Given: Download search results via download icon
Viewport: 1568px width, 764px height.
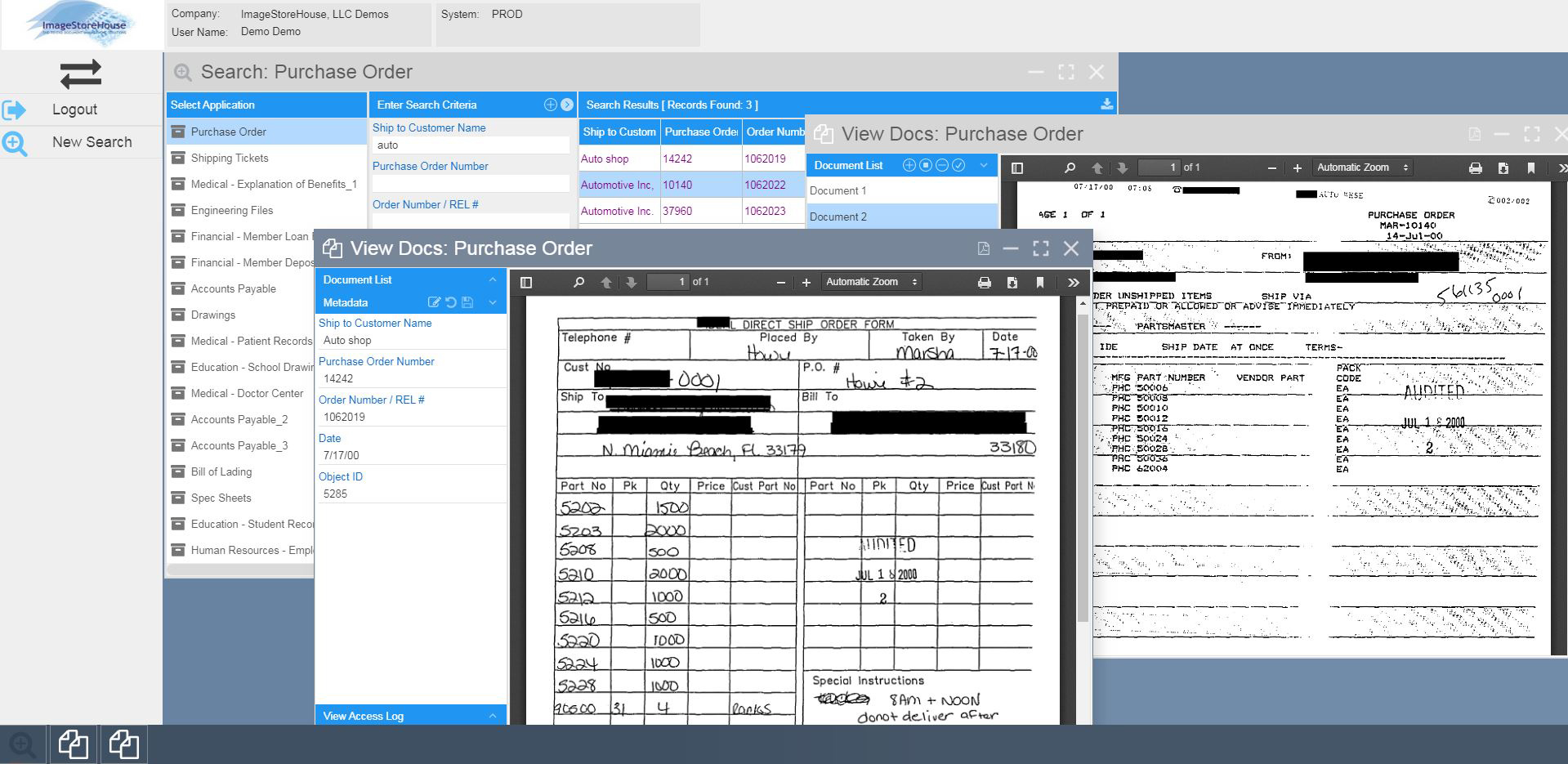Looking at the screenshot, I should pyautogui.click(x=1106, y=105).
